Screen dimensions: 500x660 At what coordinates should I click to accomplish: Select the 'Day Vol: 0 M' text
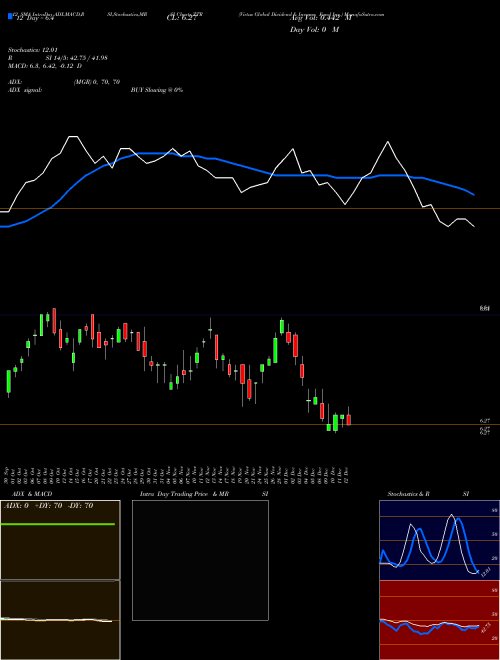coord(314,30)
